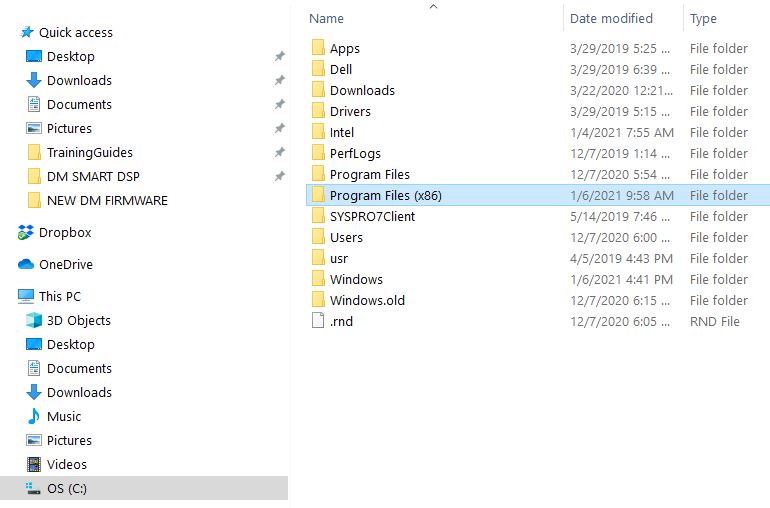770x508 pixels.
Task: Sort by the Name column header
Action: (x=327, y=19)
